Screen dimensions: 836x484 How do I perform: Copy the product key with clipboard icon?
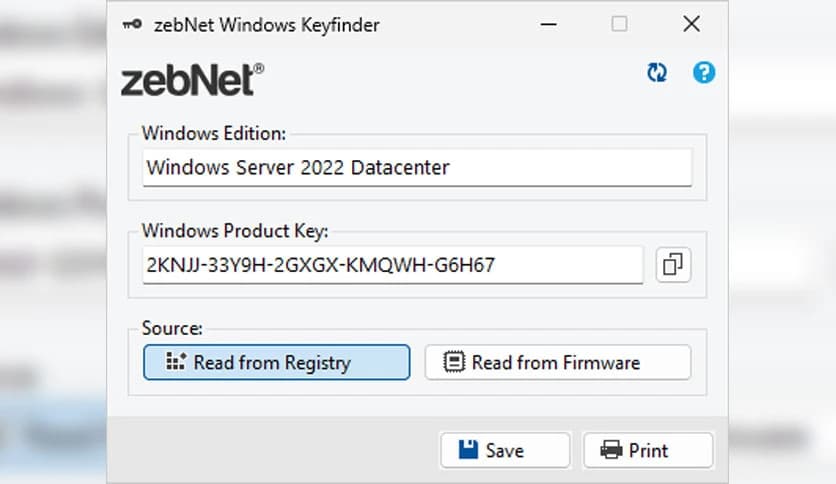[673, 264]
